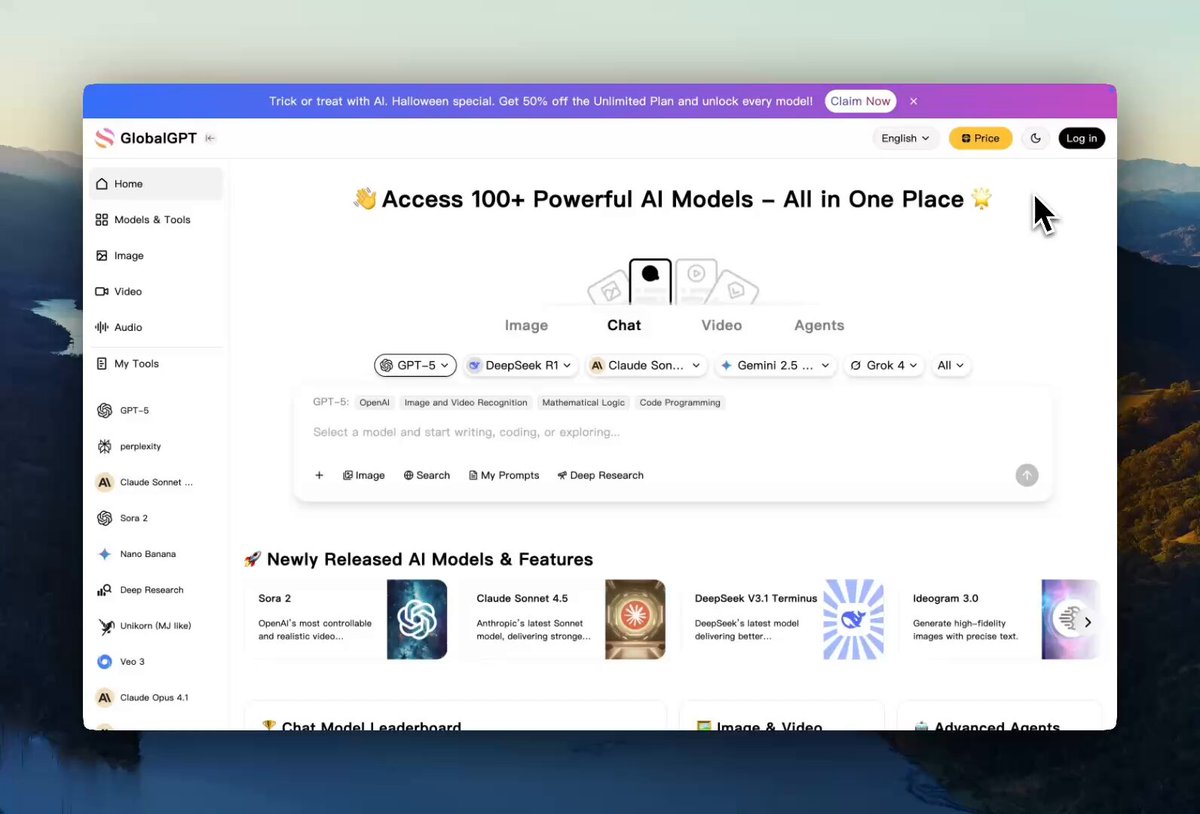Switch to the Image mode tab
The width and height of the screenshot is (1200, 814).
526,325
